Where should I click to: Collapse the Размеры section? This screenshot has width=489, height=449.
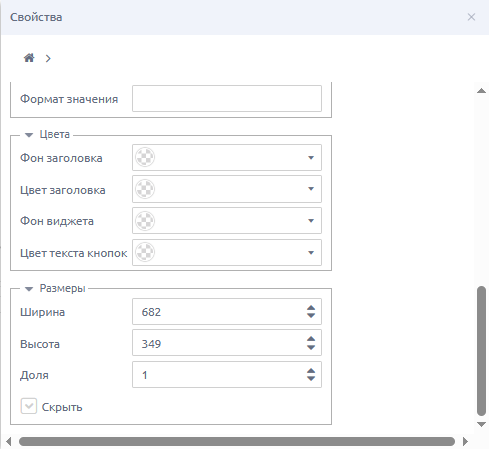(29, 289)
